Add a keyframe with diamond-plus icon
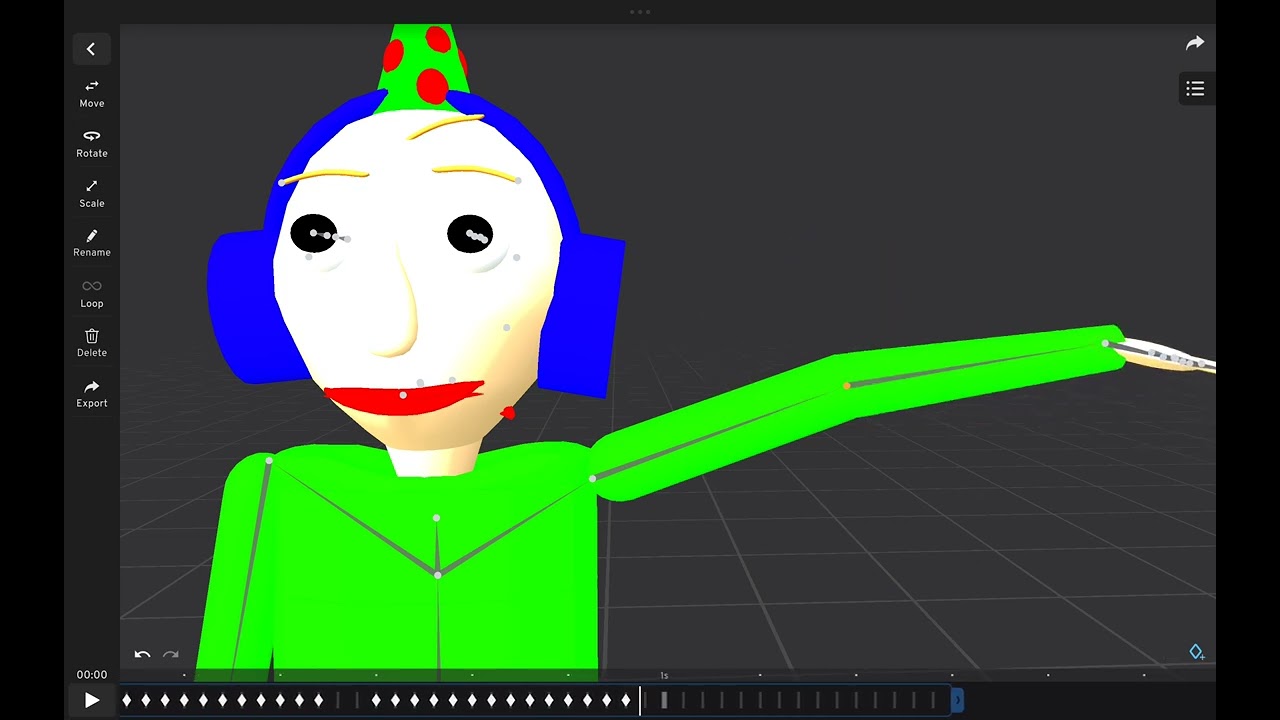1280x720 pixels. point(1196,652)
